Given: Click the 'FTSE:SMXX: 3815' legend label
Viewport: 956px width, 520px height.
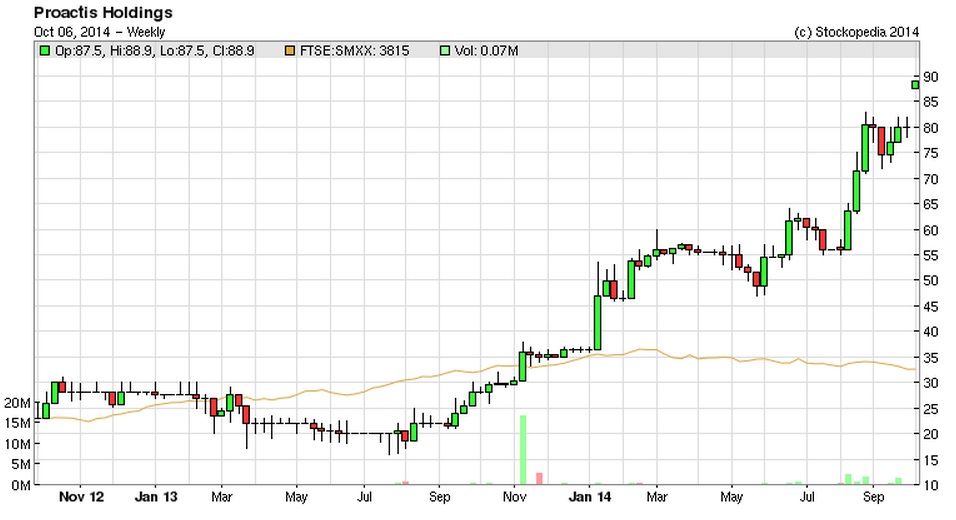Looking at the screenshot, I should tap(354, 51).
